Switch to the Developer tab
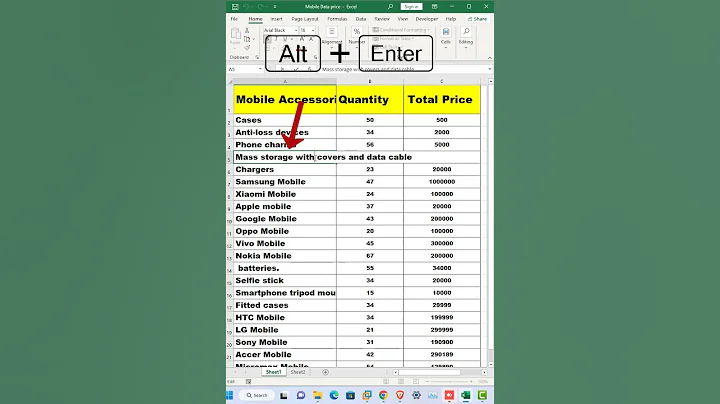The height and width of the screenshot is (404, 720). (427, 19)
